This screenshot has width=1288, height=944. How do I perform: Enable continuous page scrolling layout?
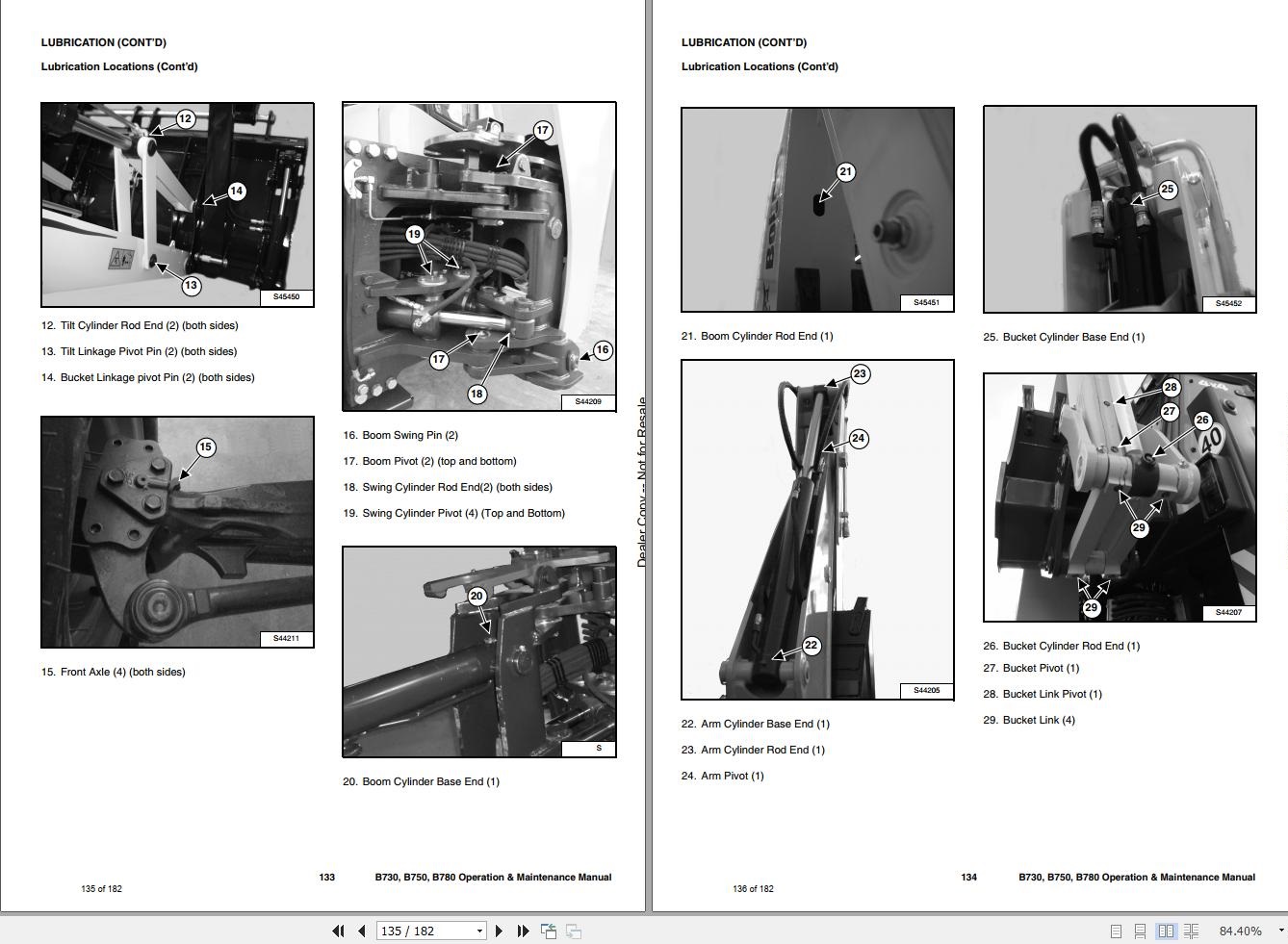pyautogui.click(x=1140, y=931)
